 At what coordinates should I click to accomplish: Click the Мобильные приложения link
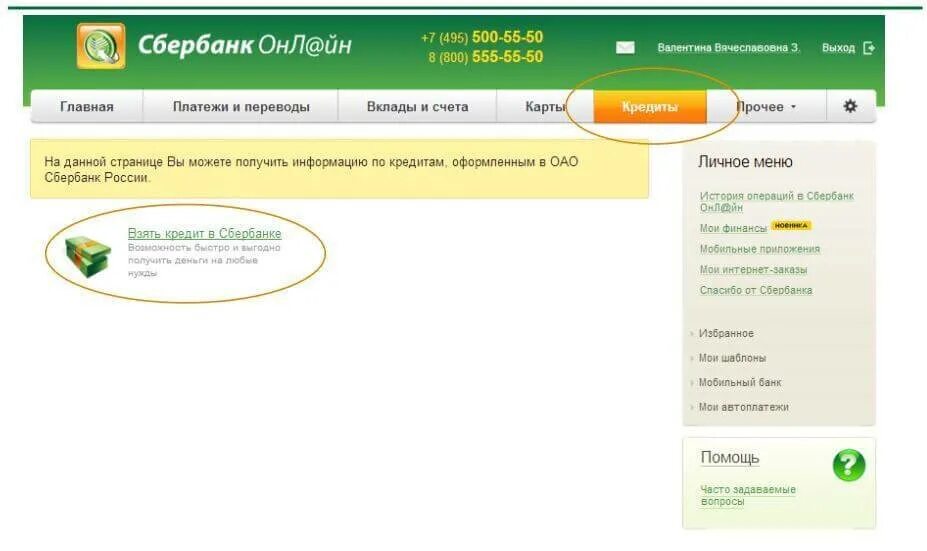[x=760, y=249]
